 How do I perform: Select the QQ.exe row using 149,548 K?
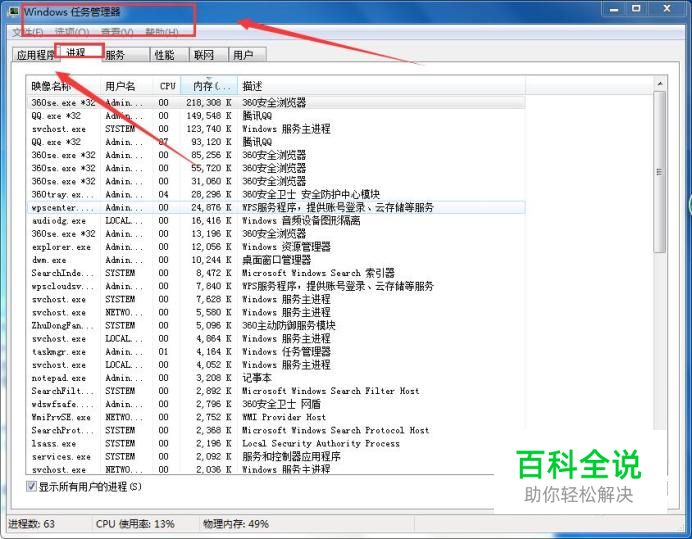pyautogui.click(x=276, y=116)
